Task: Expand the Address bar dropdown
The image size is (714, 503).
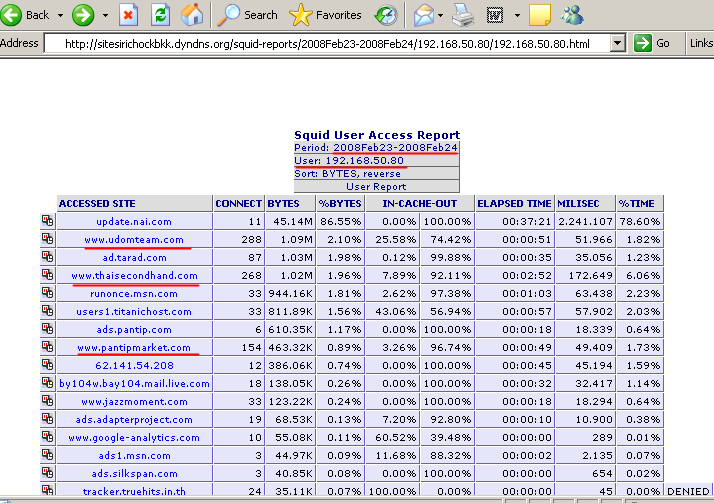Action: pos(617,44)
